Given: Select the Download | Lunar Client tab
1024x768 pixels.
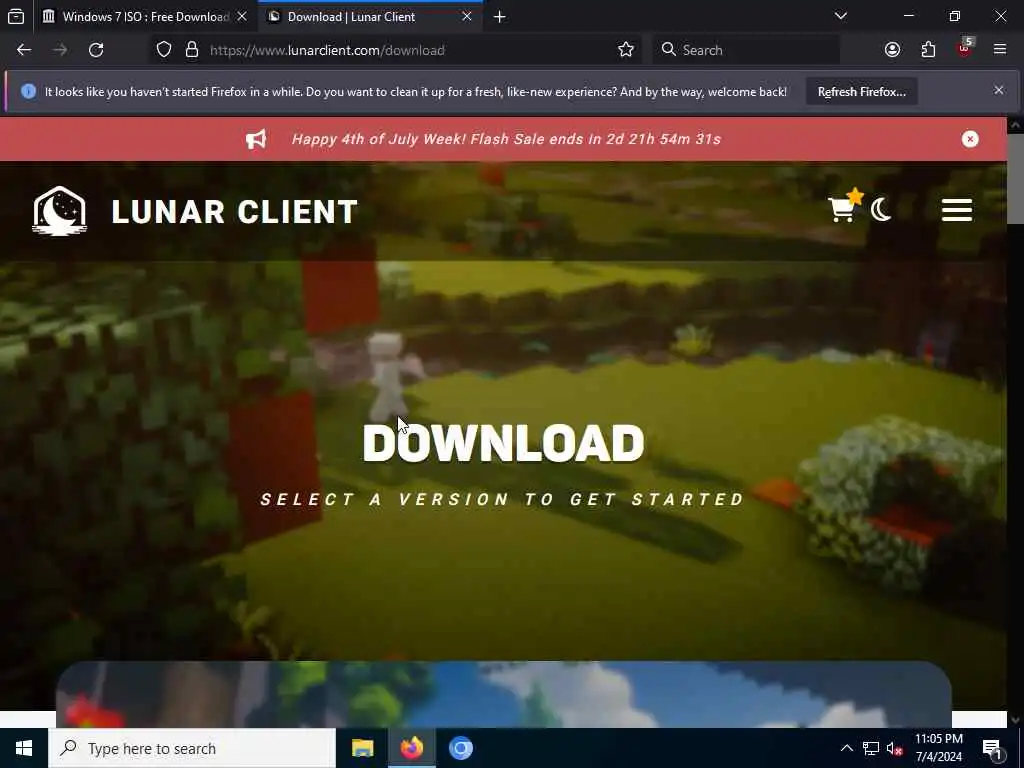Looking at the screenshot, I should [370, 16].
